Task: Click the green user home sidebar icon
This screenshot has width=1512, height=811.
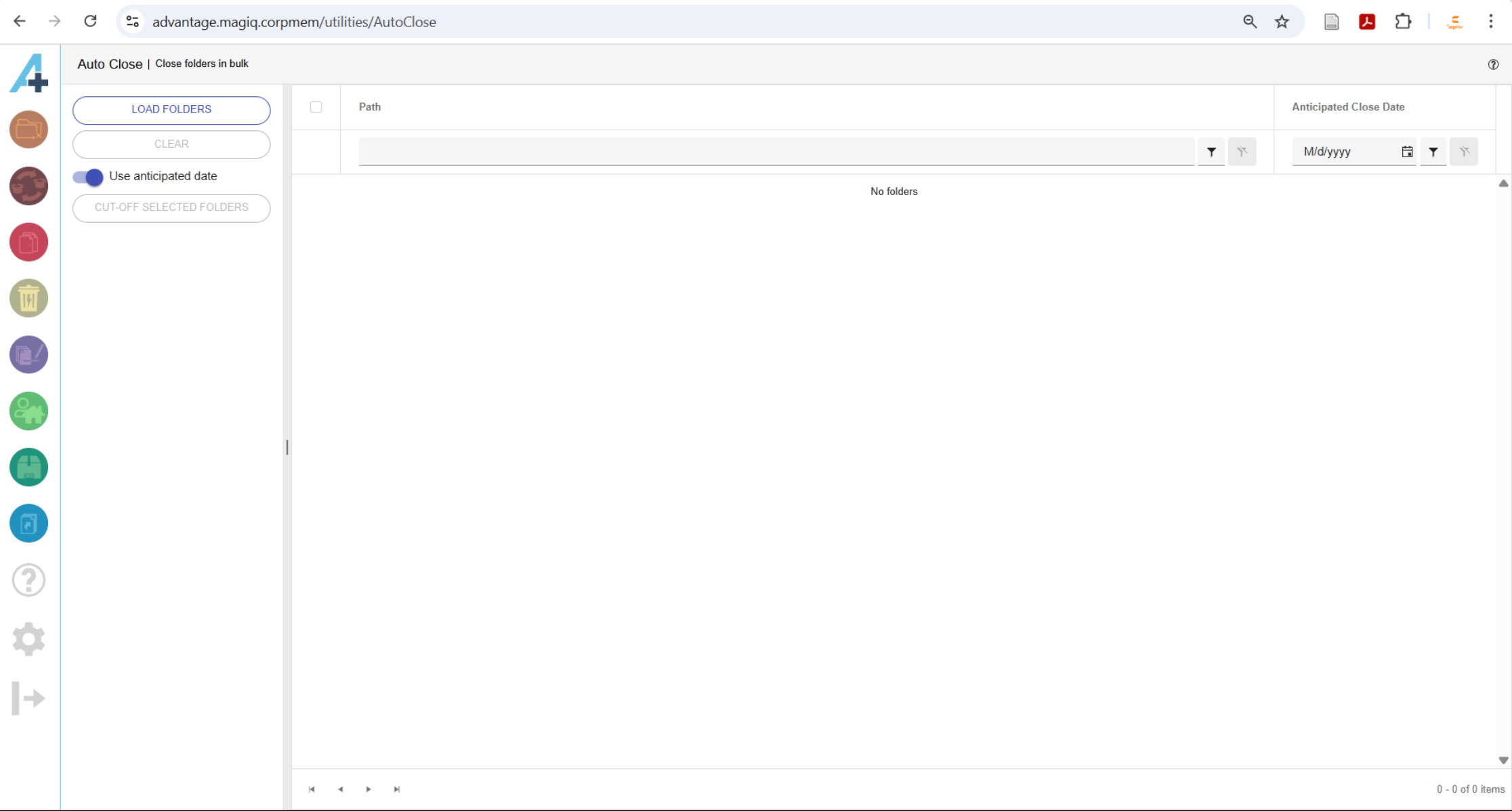Action: pyautogui.click(x=28, y=411)
